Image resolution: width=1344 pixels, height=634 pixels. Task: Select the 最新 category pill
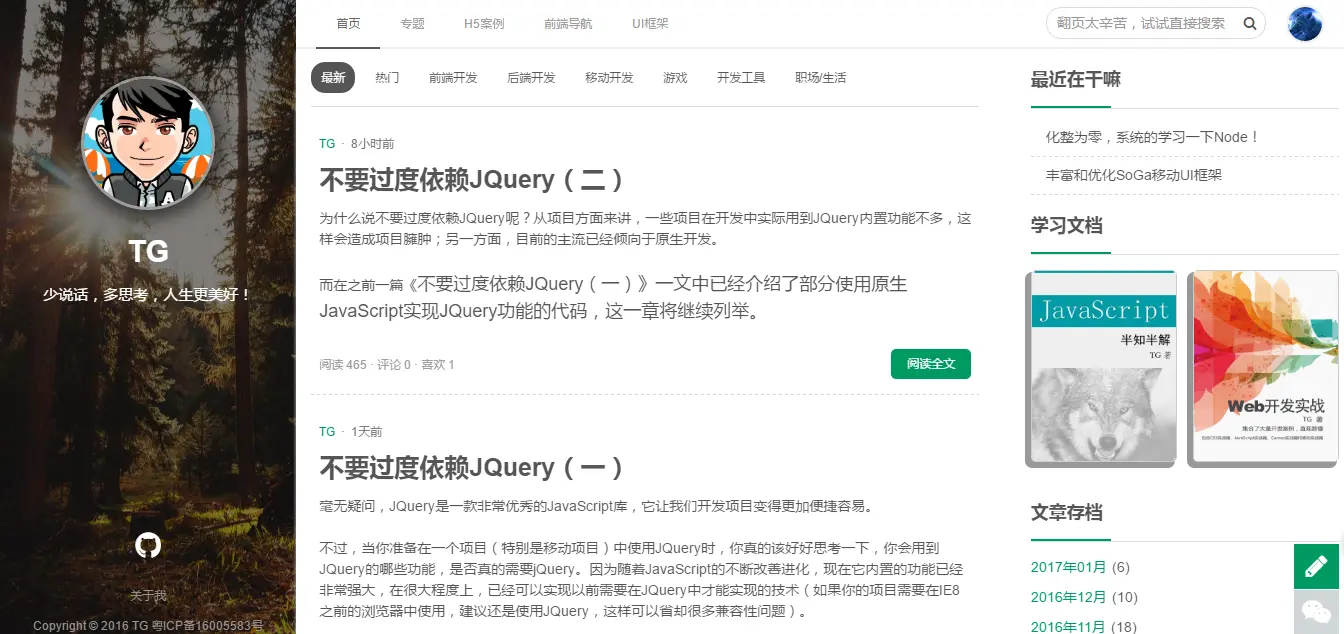[333, 77]
